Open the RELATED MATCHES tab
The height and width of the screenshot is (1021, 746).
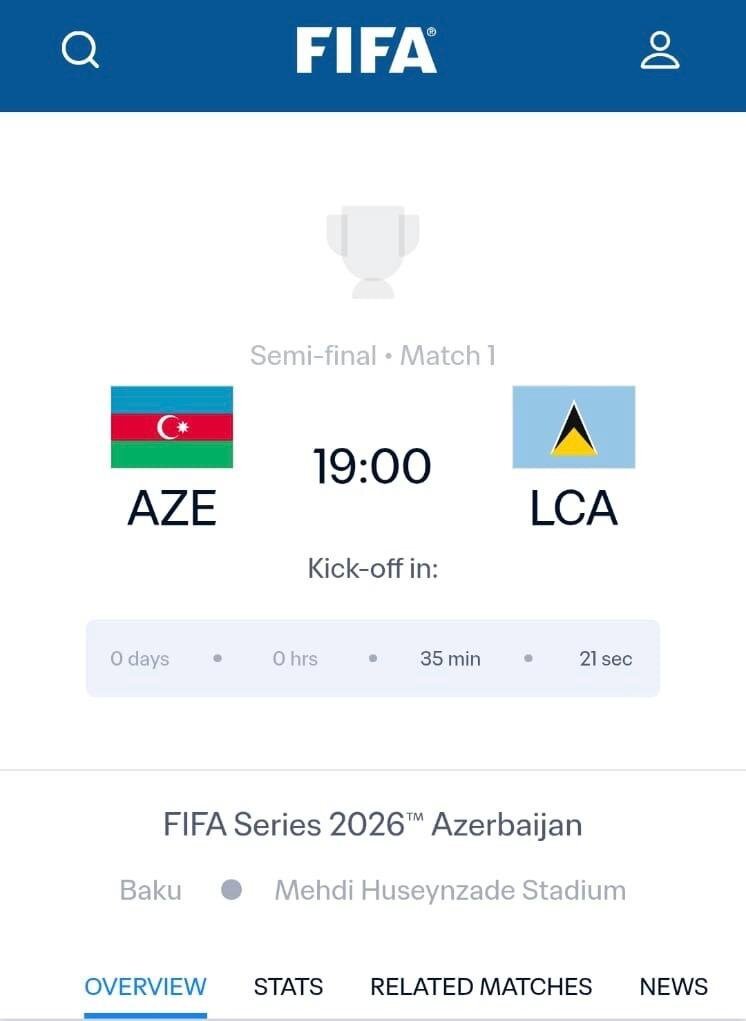click(x=481, y=987)
